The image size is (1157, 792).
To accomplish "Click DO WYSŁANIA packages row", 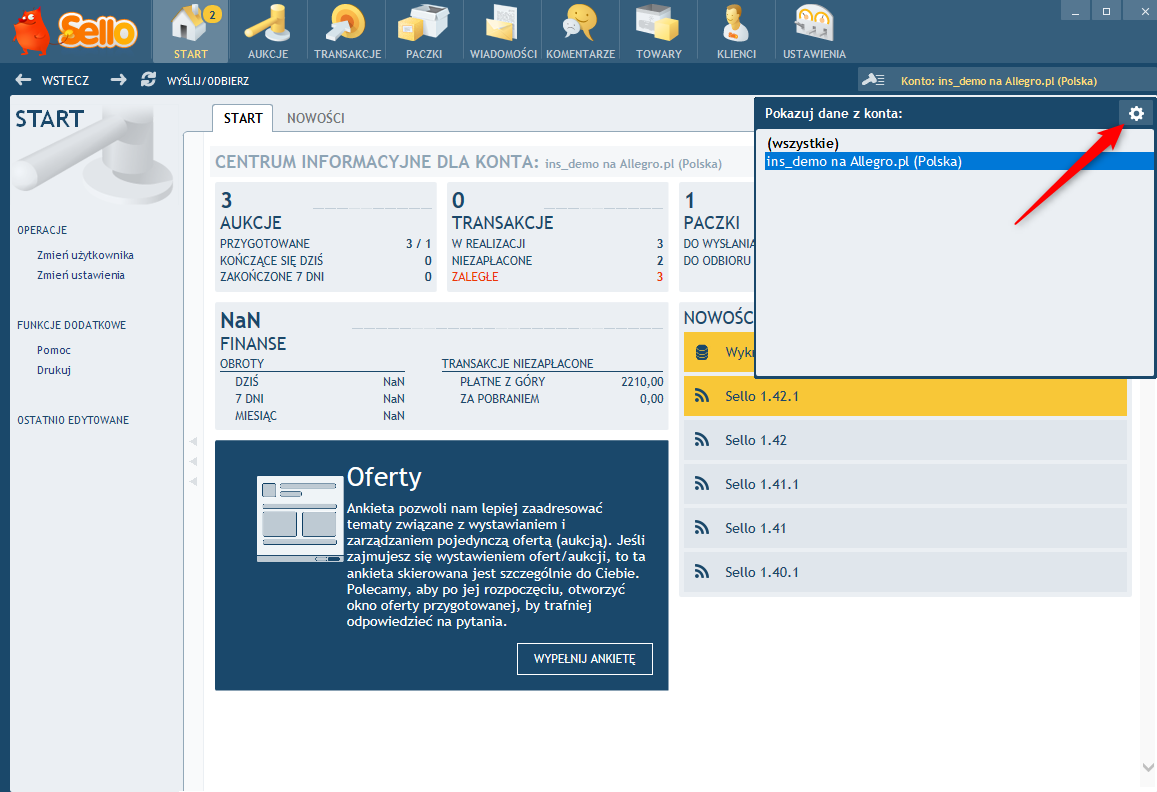I will click(719, 244).
